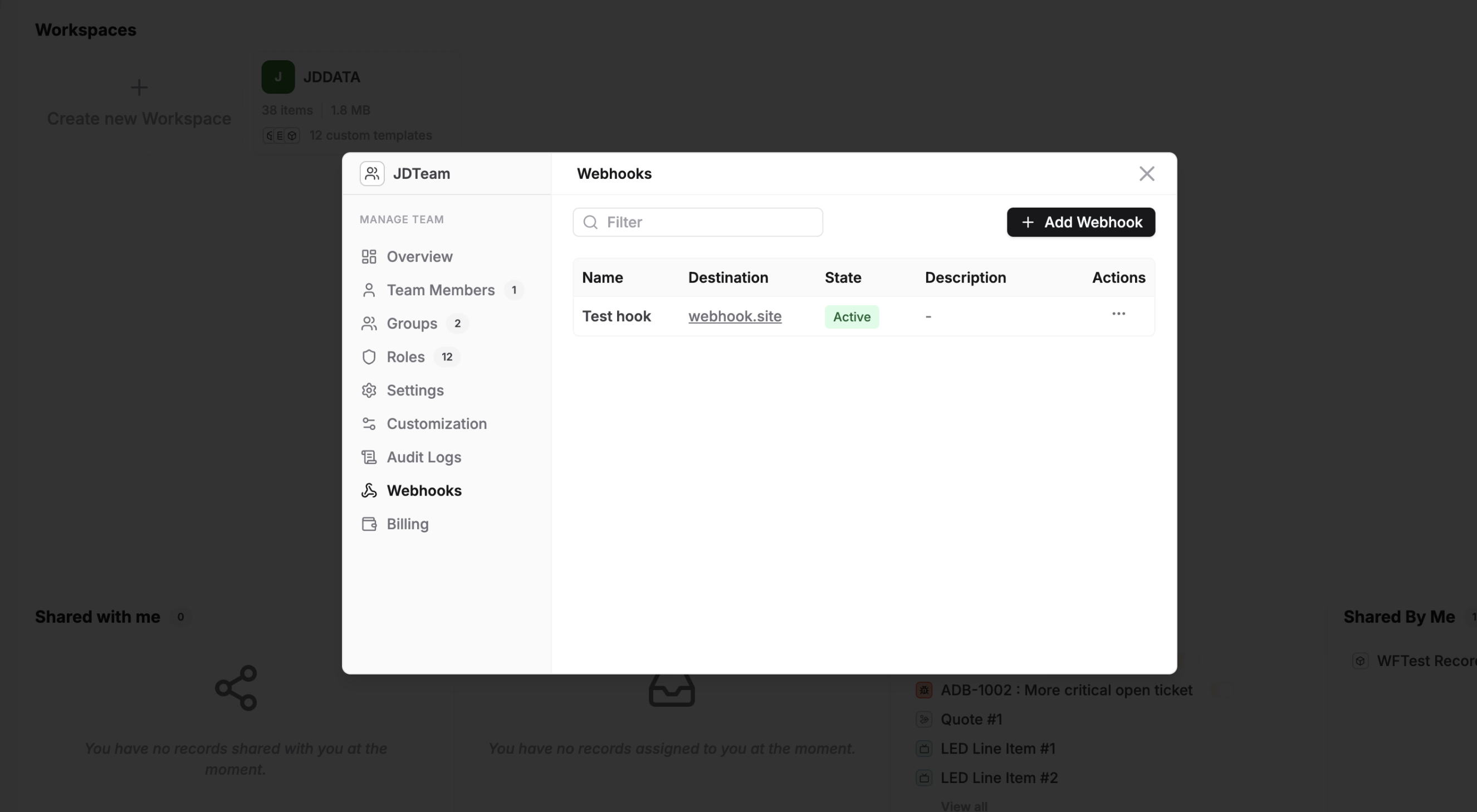Click the bug icon next to ADB-1002

point(924,691)
